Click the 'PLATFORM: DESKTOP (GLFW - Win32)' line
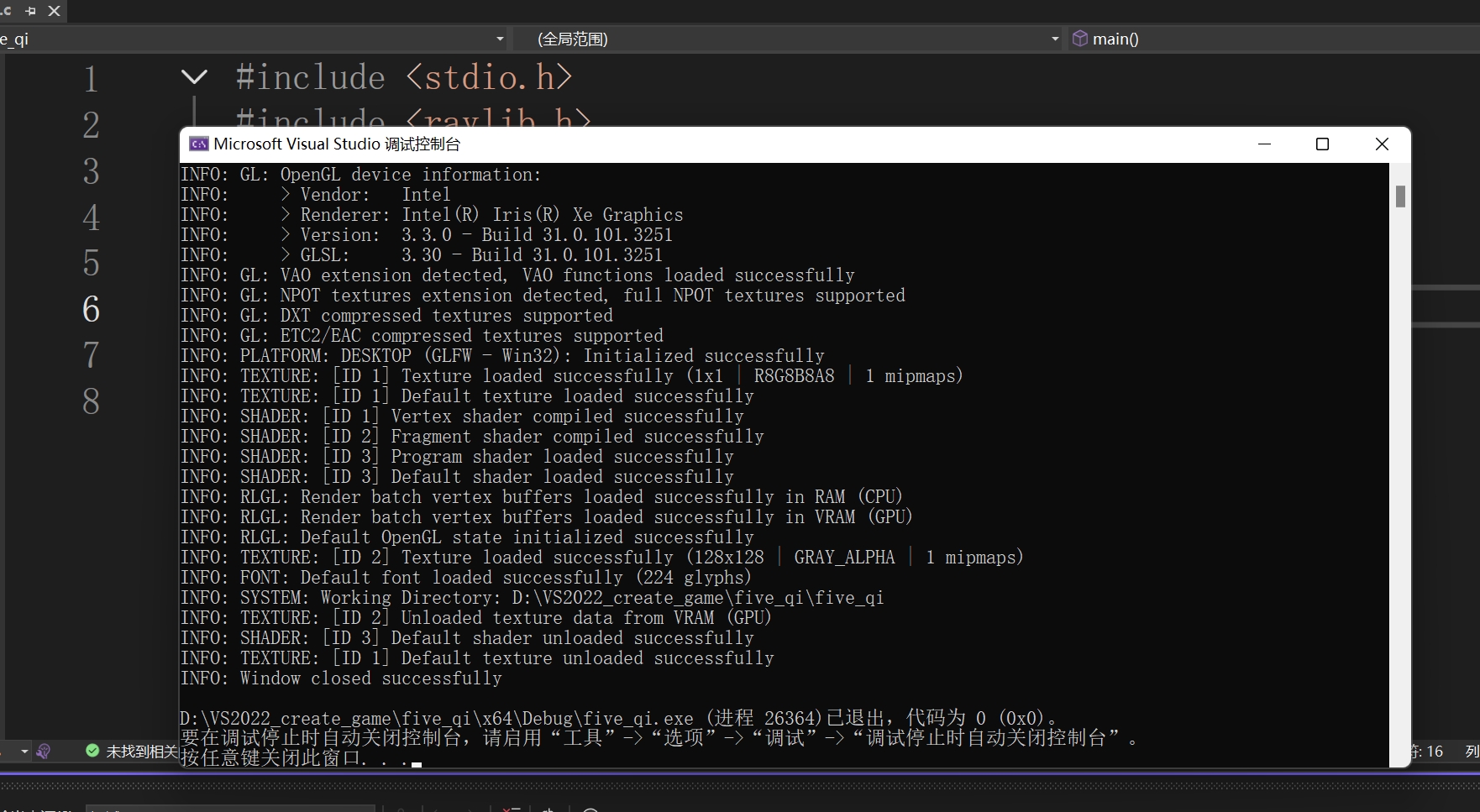Image resolution: width=1480 pixels, height=812 pixels. [502, 356]
